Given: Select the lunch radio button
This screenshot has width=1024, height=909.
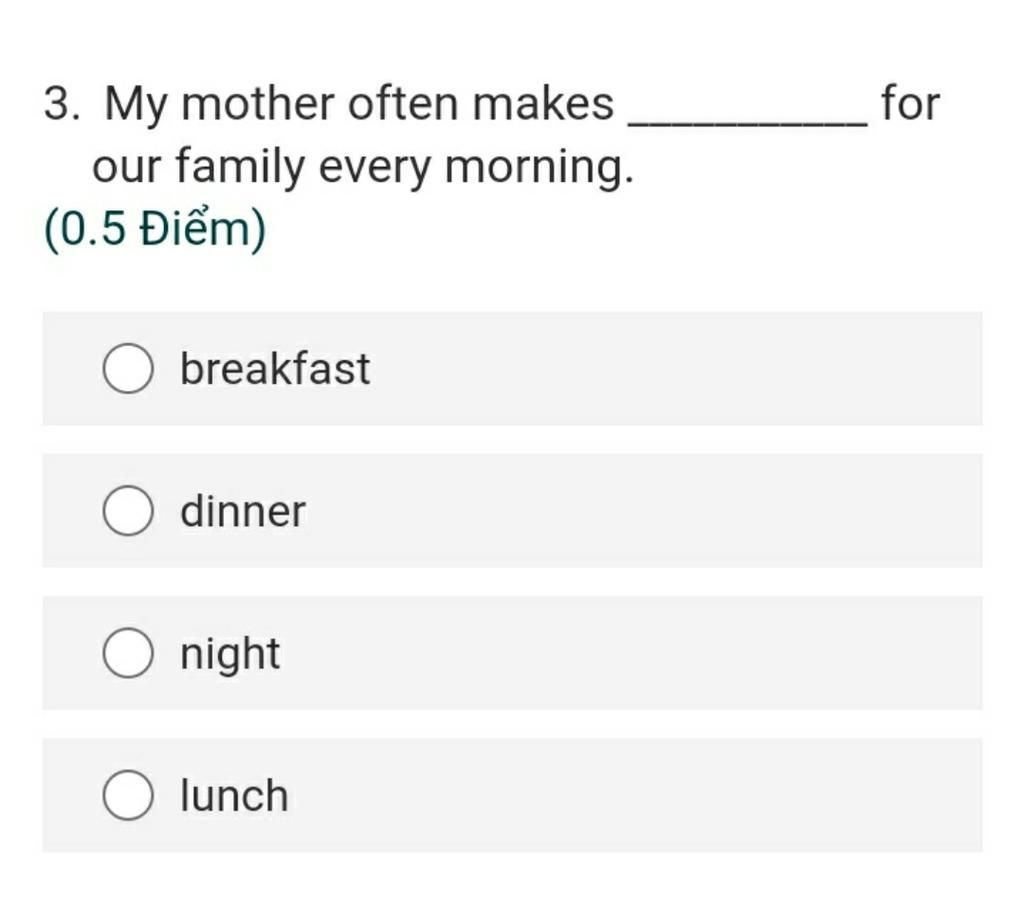Looking at the screenshot, I should coord(128,795).
